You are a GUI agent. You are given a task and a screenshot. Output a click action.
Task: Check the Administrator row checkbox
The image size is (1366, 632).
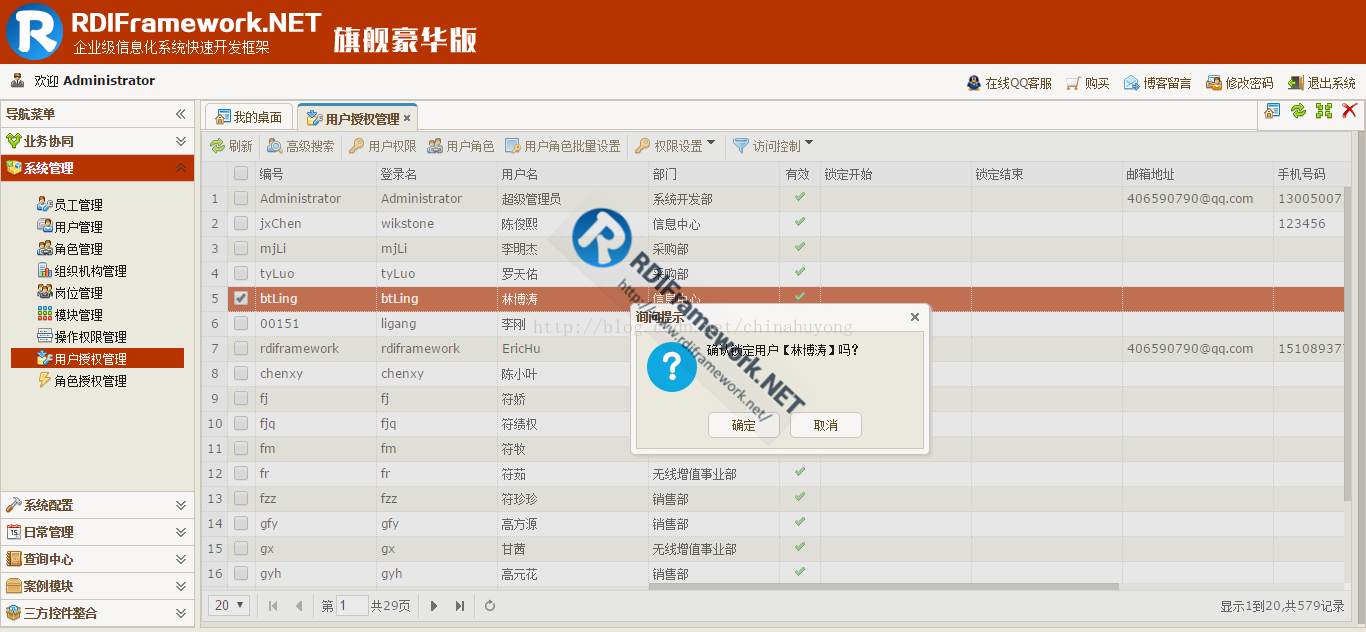(x=241, y=198)
